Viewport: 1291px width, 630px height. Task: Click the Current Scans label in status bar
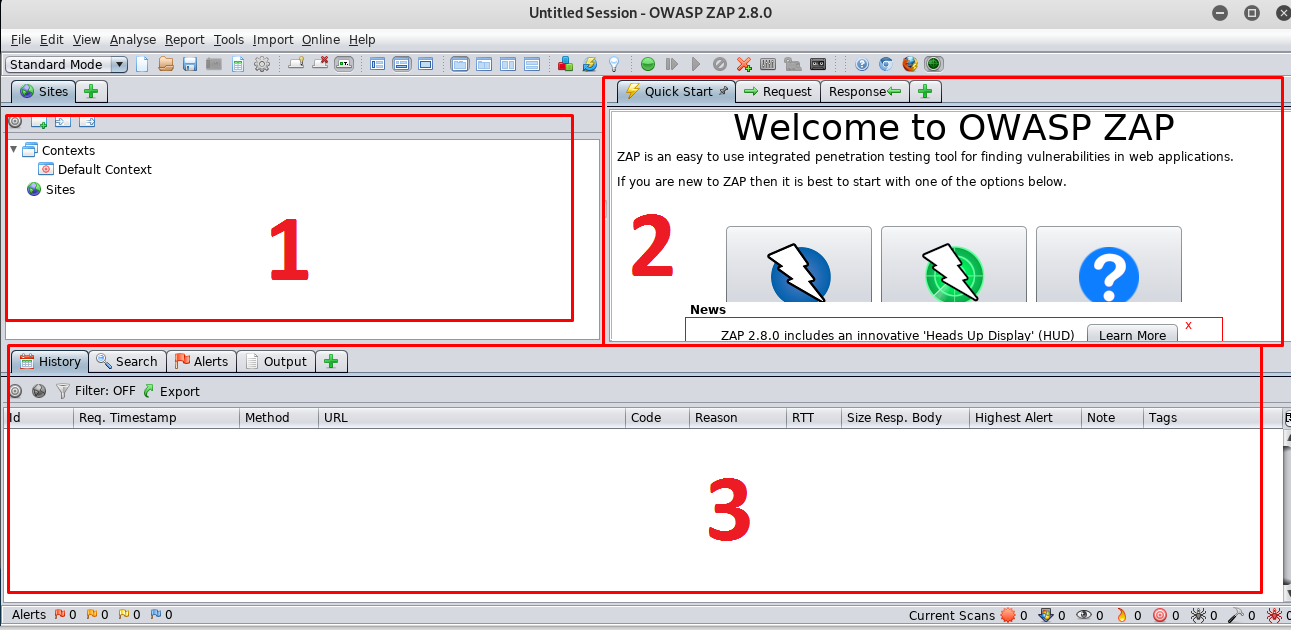coord(952,615)
